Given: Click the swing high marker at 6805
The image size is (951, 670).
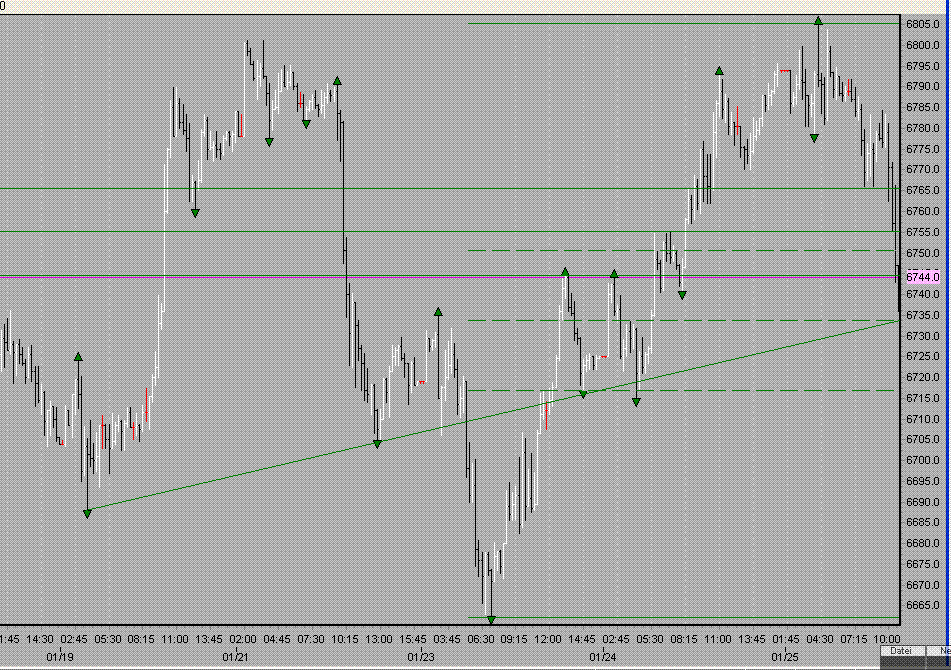Looking at the screenshot, I should pos(818,21).
